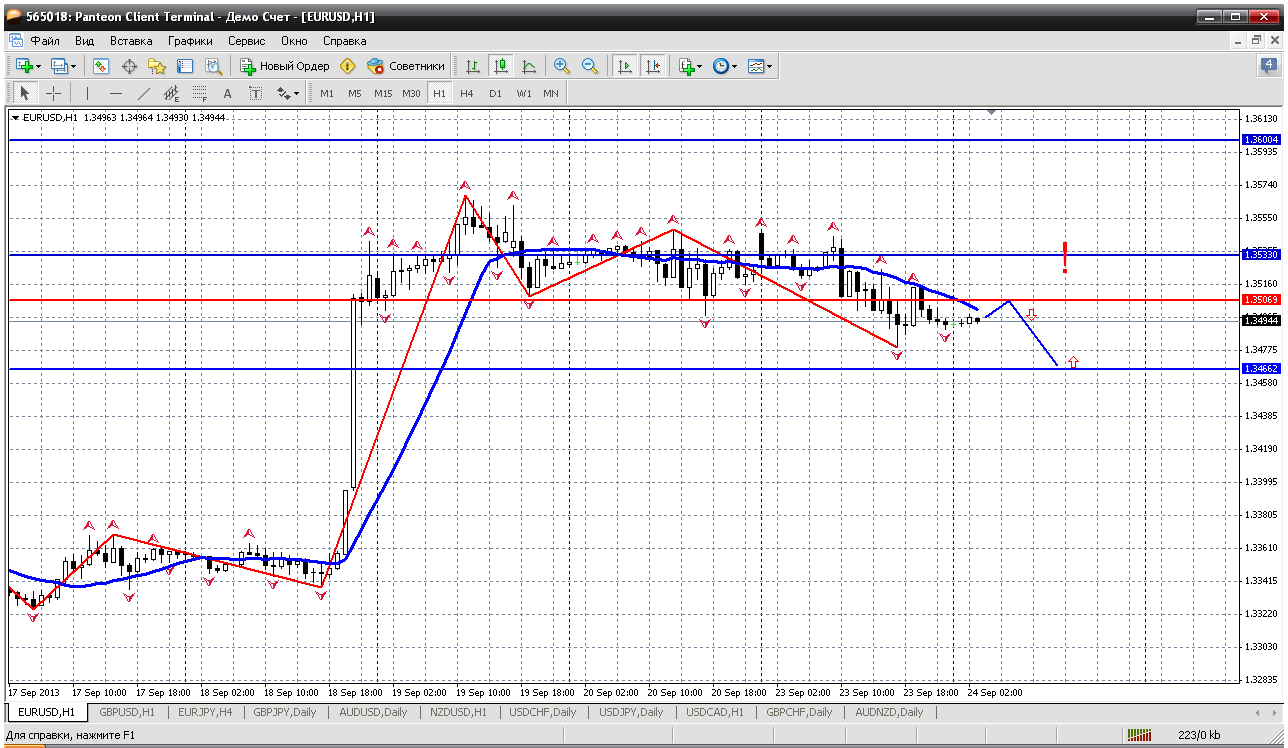Switch chart to candlesticks
Screen dimensions: 1288x748
coord(501,66)
